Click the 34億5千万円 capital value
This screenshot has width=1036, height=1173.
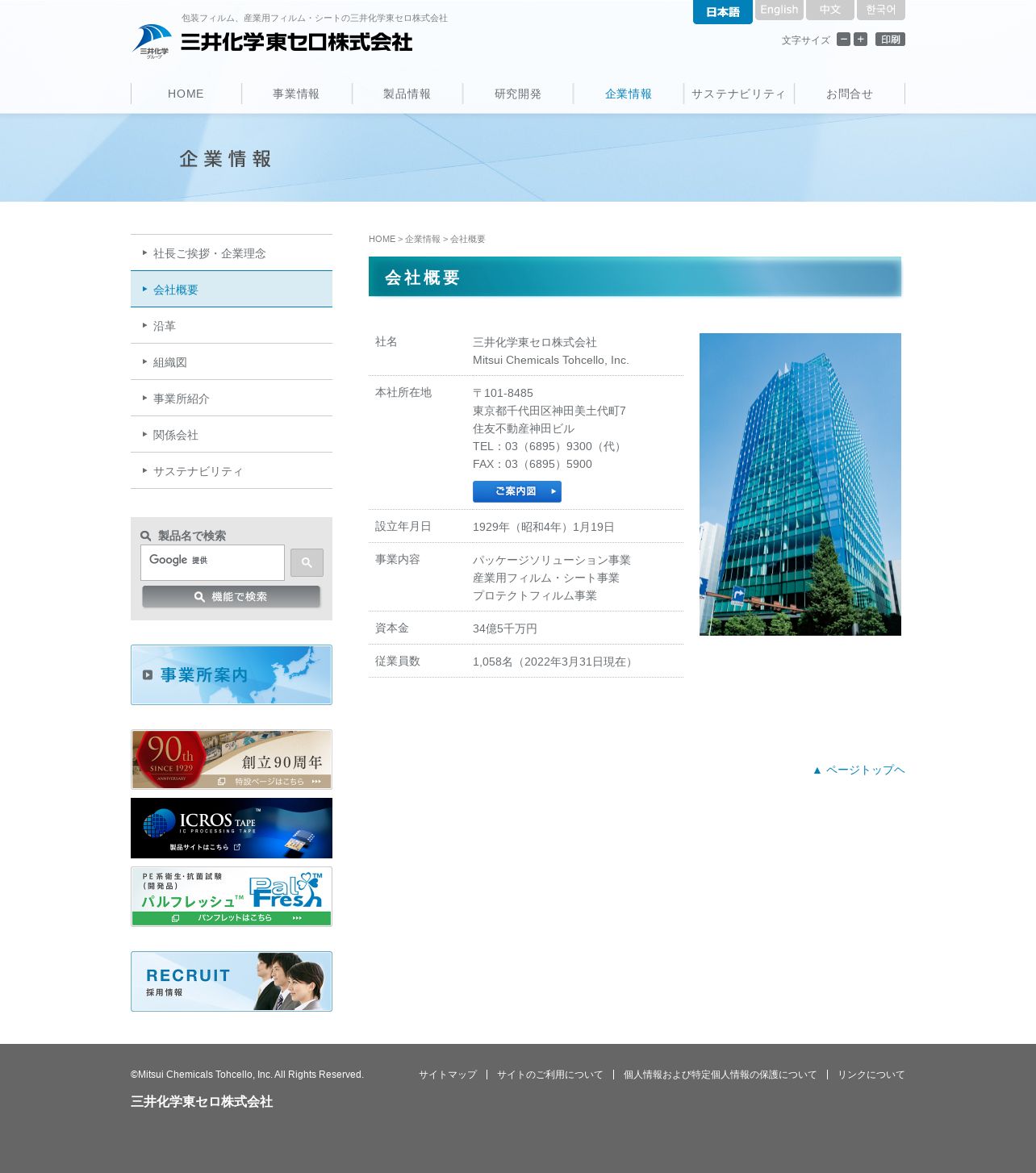[505, 628]
